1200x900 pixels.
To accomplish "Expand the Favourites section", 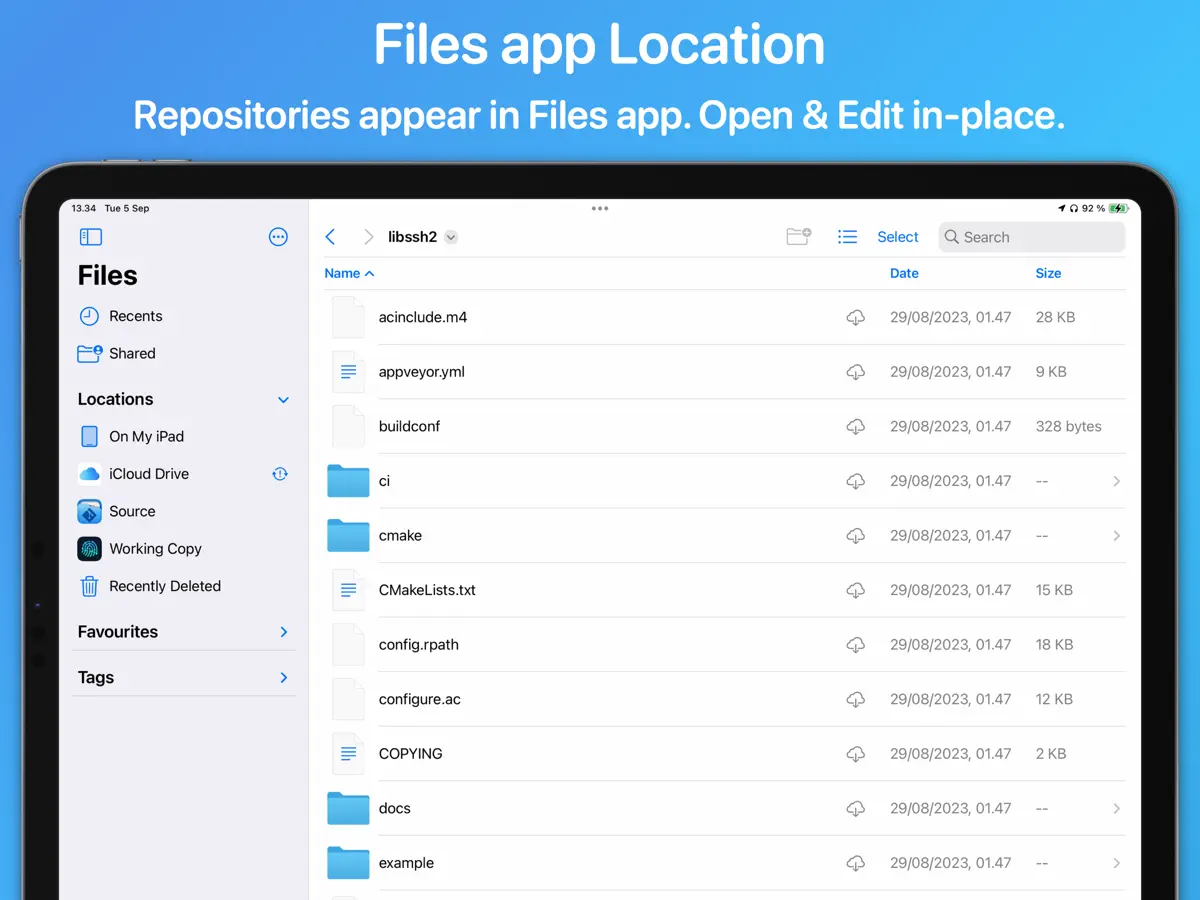I will [x=284, y=632].
